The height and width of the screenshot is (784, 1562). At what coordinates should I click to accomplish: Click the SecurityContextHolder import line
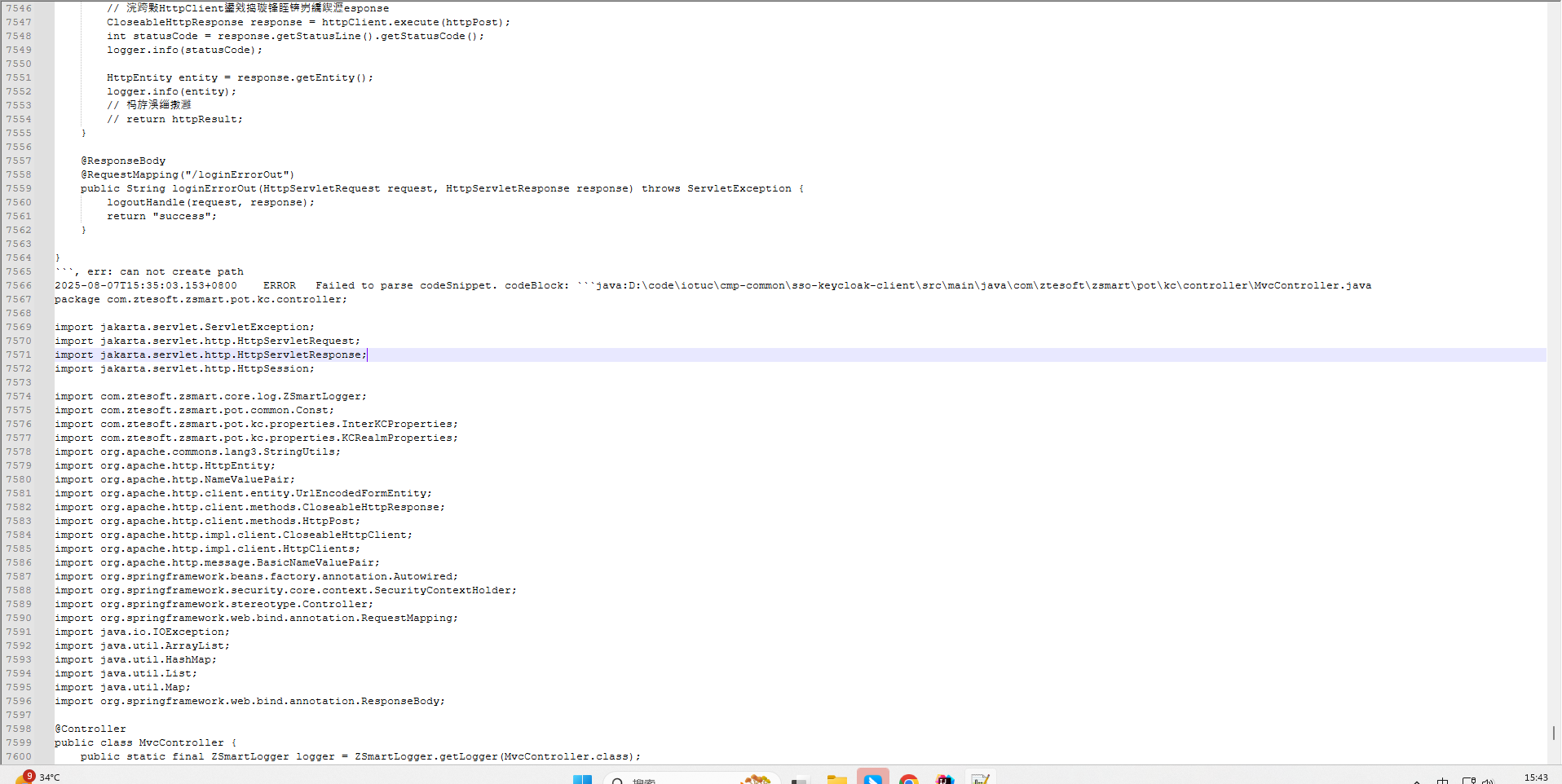click(x=285, y=590)
